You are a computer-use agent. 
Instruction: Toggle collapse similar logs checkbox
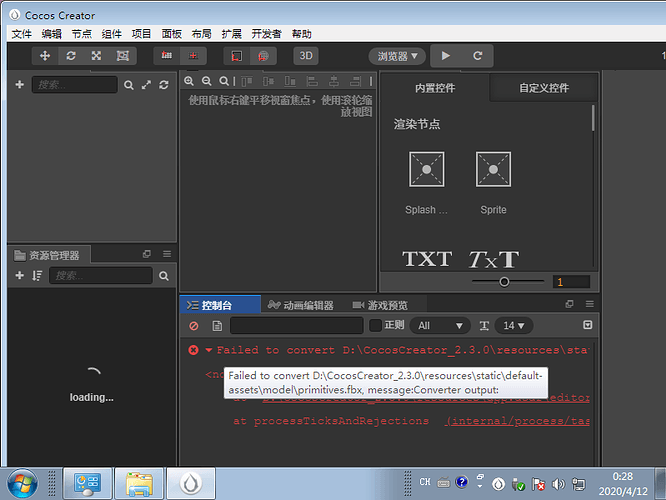587,325
